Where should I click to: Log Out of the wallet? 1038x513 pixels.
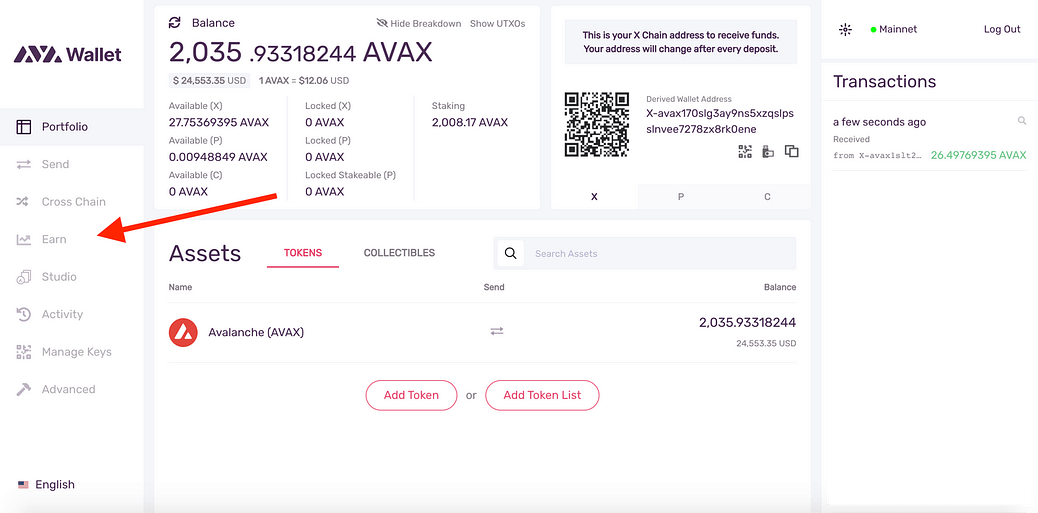pyautogui.click(x=1002, y=29)
